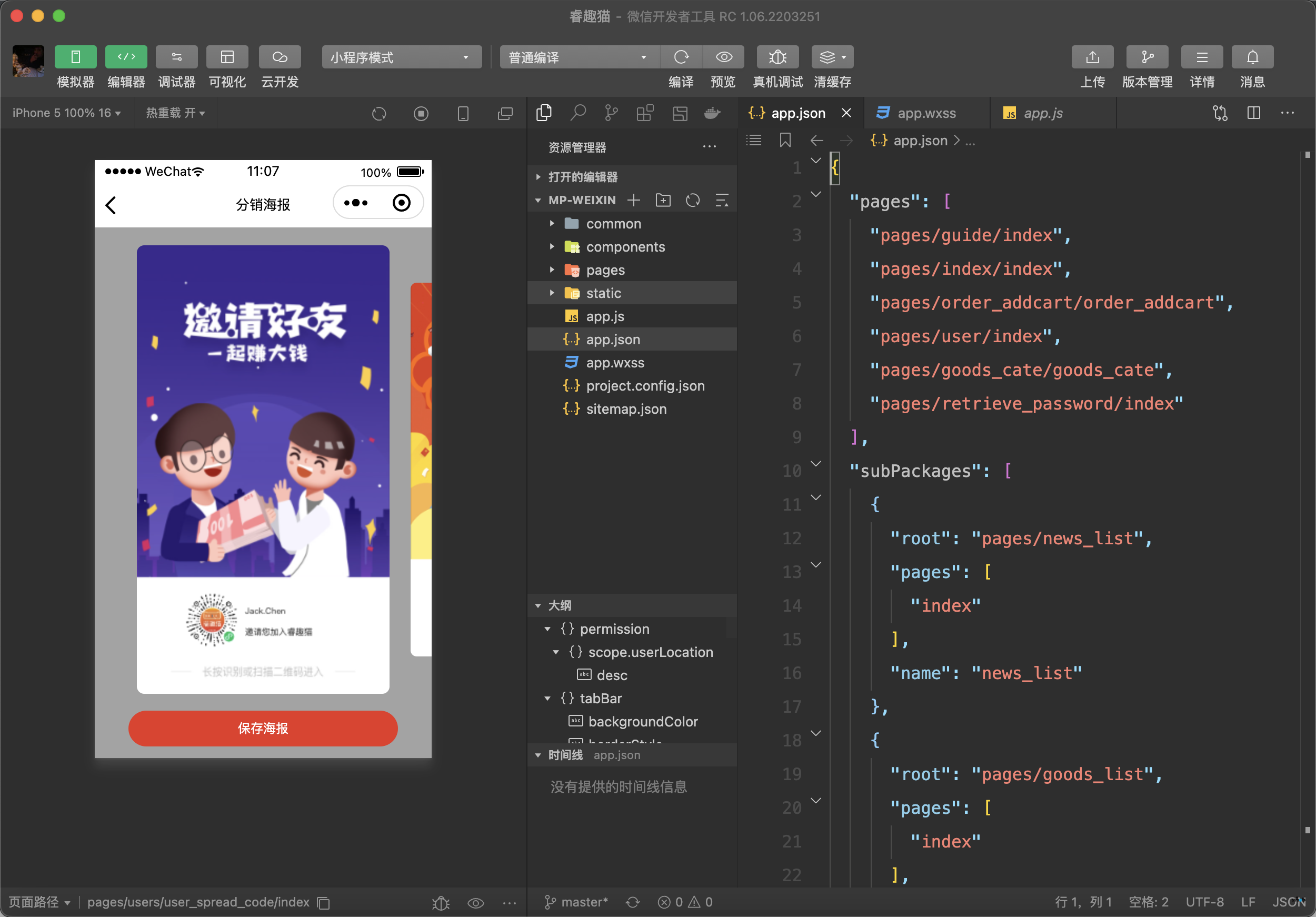Toggle simulator device frame icon
This screenshot has height=917, width=1316.
463,114
